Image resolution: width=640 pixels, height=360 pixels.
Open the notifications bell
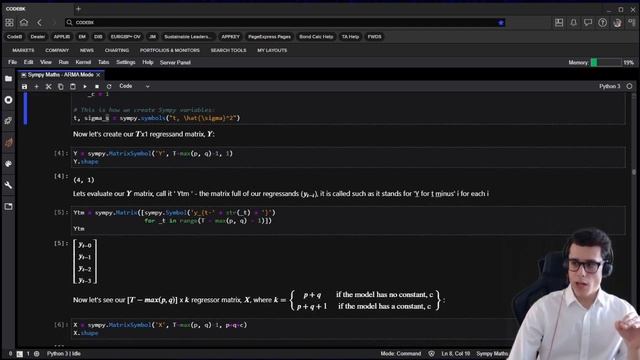click(573, 23)
